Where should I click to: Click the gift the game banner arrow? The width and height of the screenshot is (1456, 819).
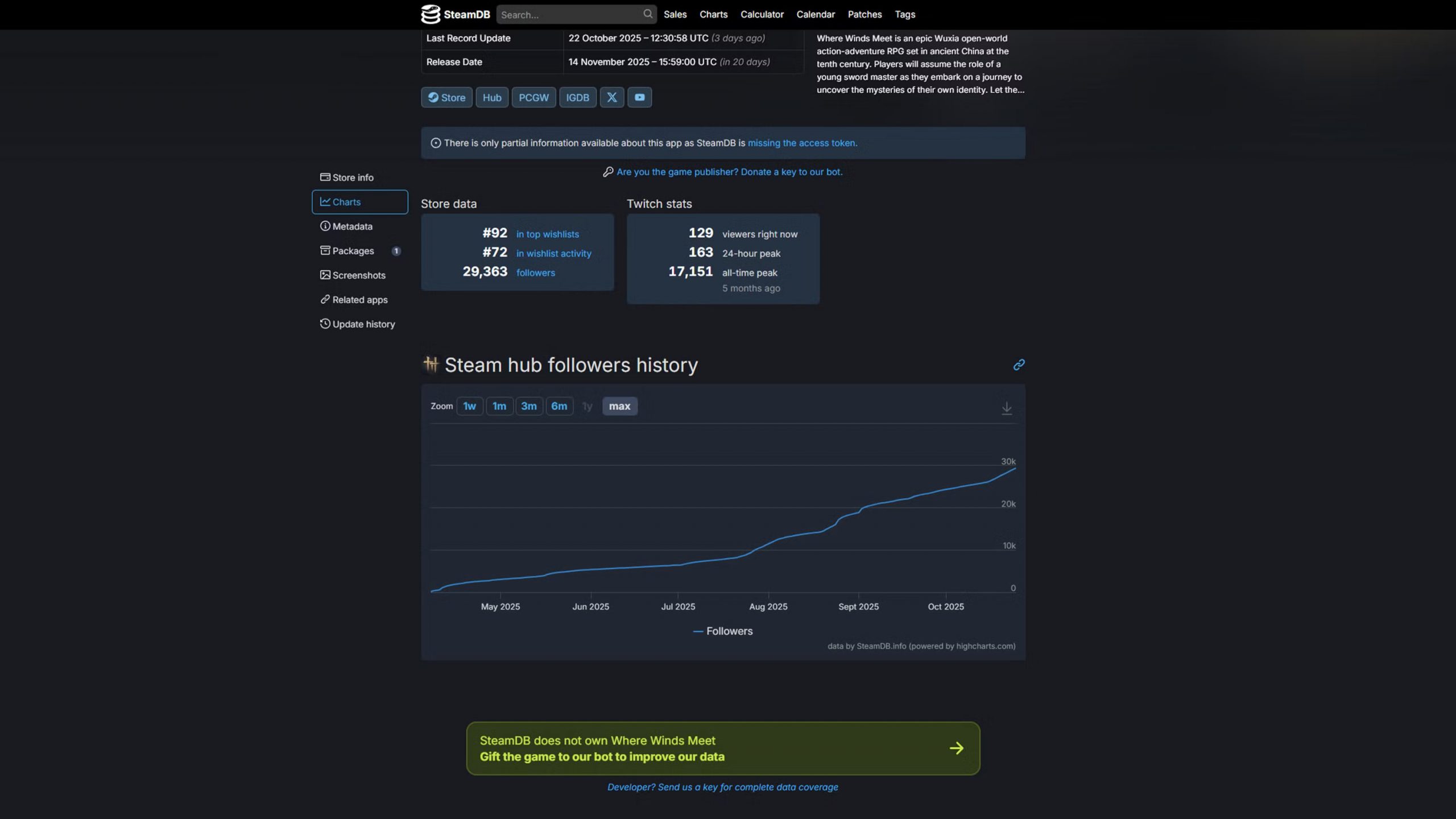[x=956, y=748]
